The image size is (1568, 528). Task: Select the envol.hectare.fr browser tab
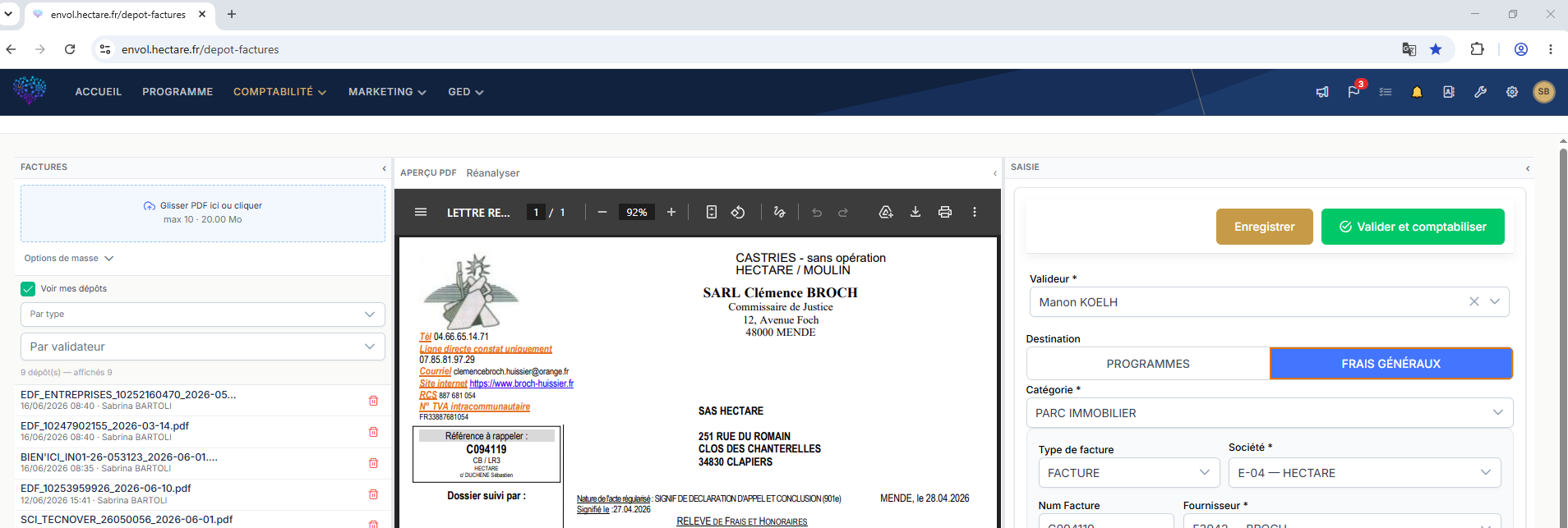pyautogui.click(x=118, y=15)
